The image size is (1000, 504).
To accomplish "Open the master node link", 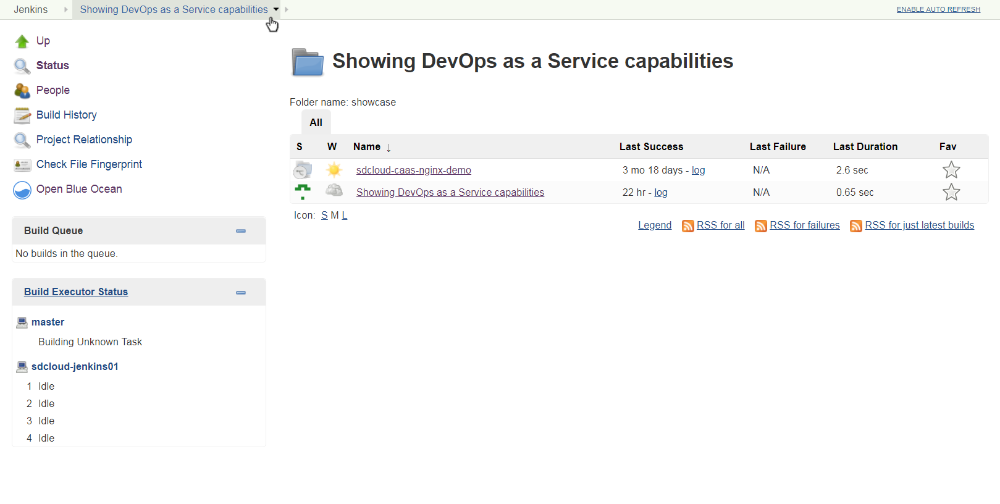I will tap(48, 322).
